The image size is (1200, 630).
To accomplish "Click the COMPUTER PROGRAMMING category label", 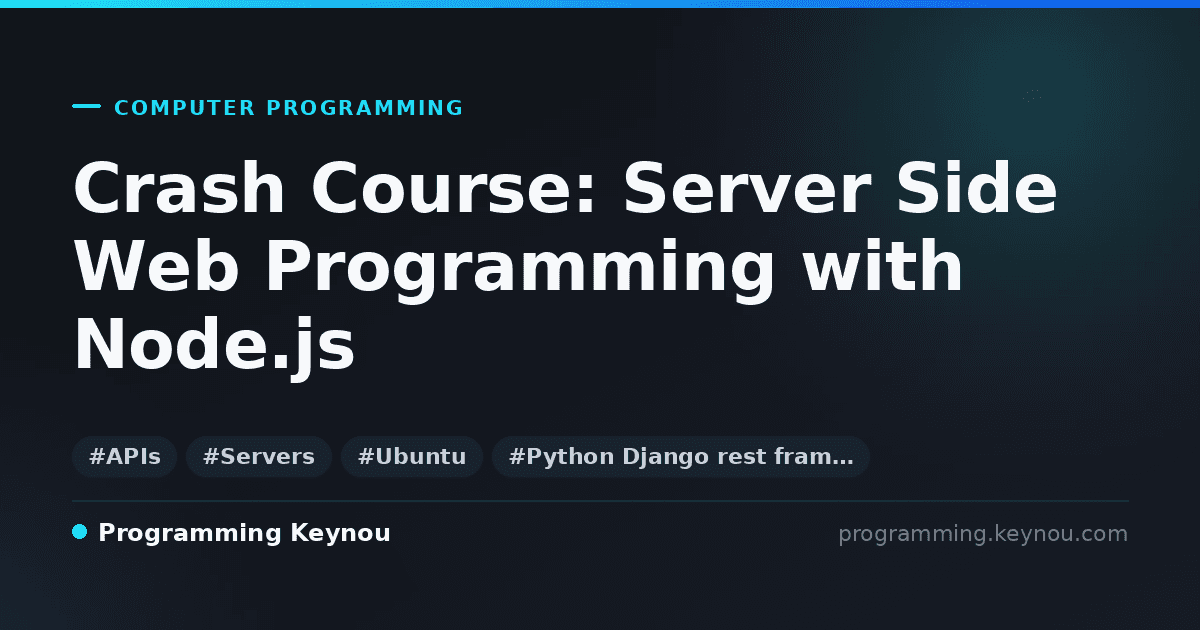I will 289,108.
